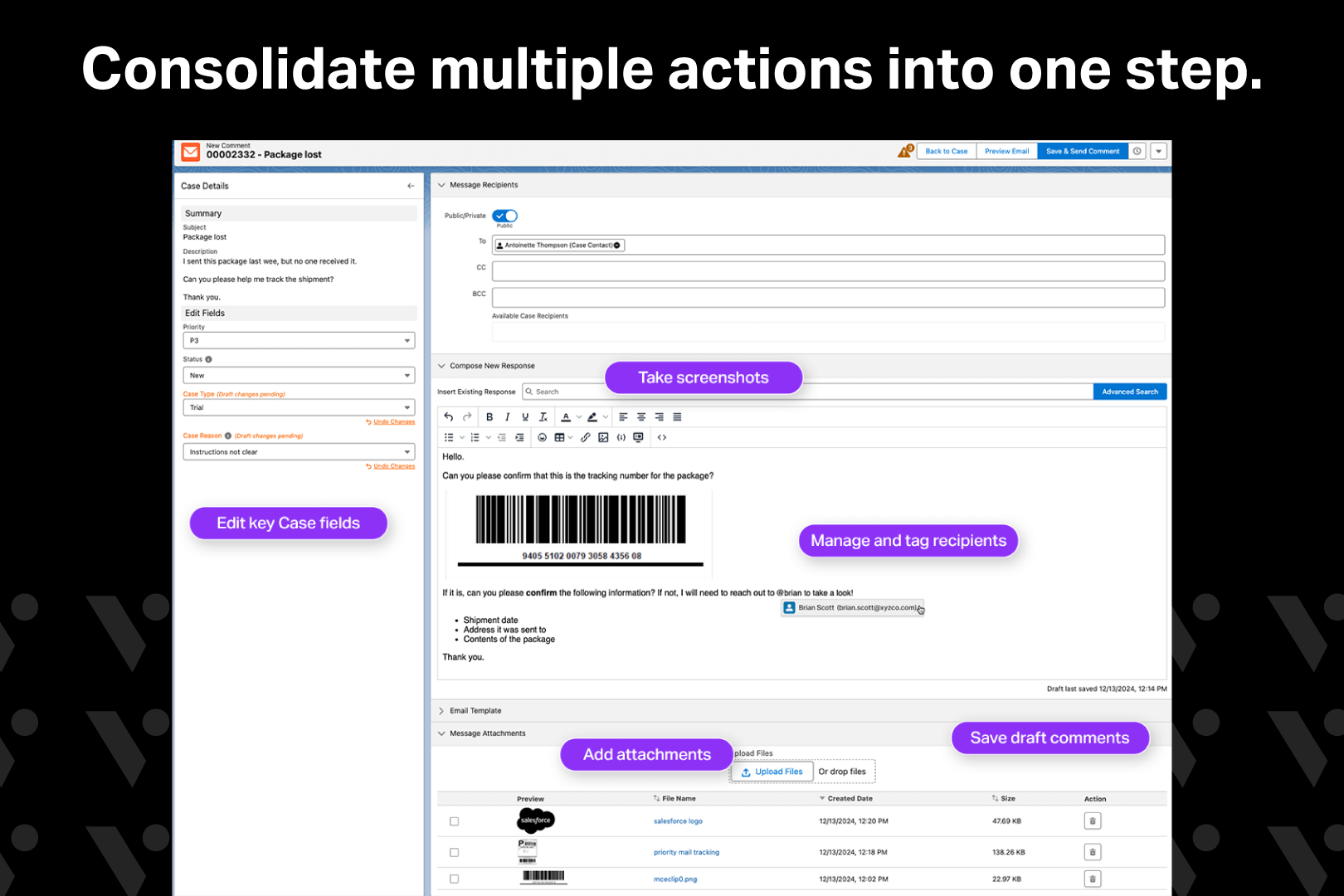Image resolution: width=1344 pixels, height=896 pixels.
Task: Expand the Email Template section
Action: point(441,711)
